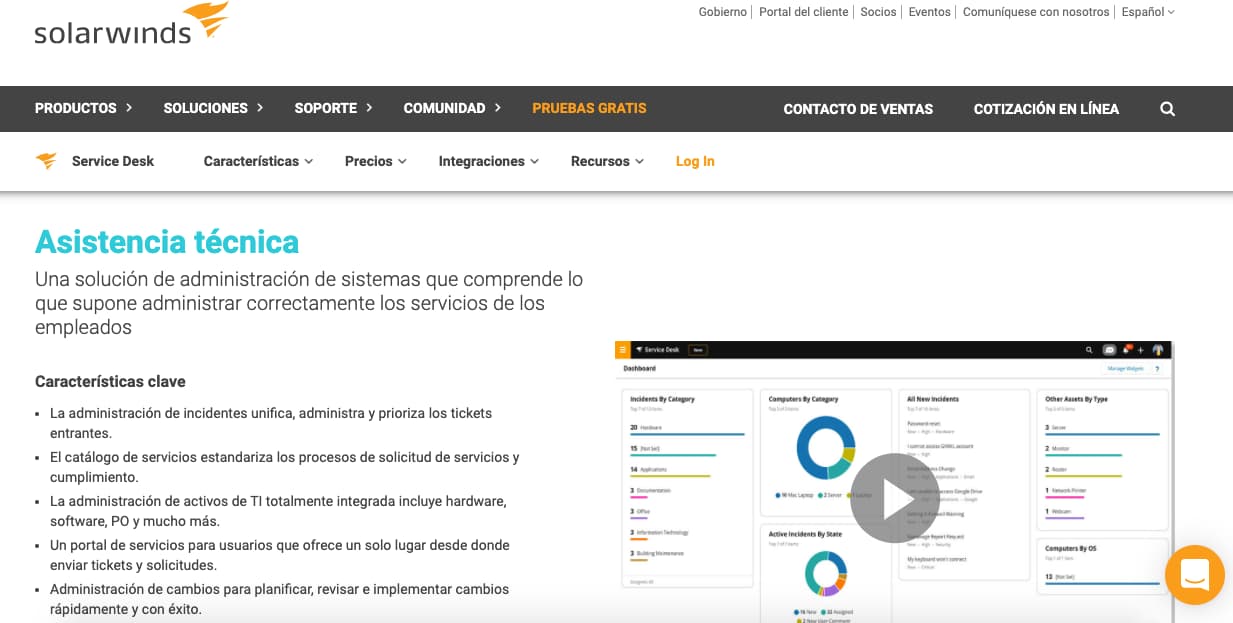The width and height of the screenshot is (1233, 623).
Task: Open the PRODUCTOS menu
Action: pos(76,108)
